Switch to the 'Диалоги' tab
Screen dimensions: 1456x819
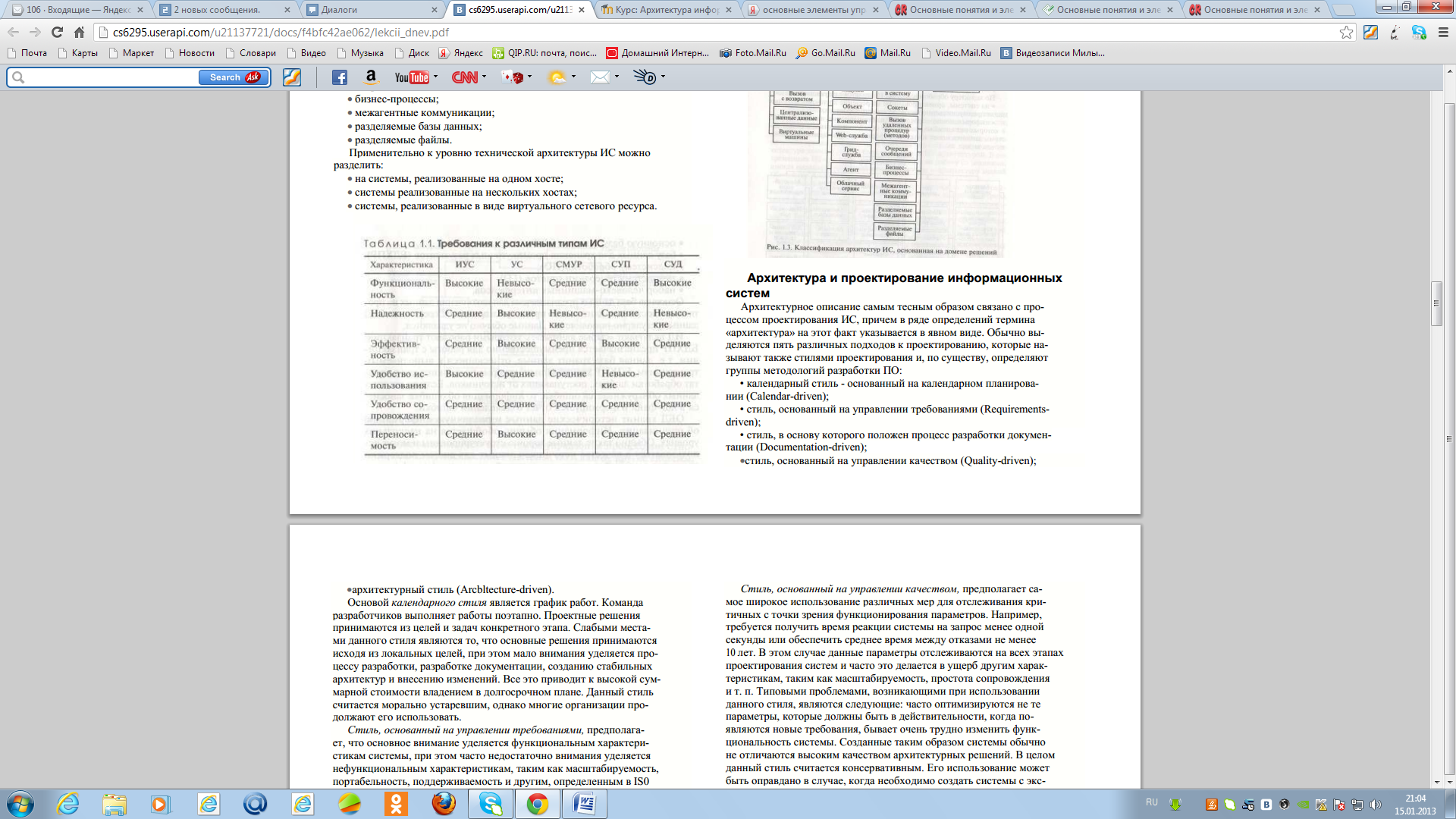coord(372,10)
